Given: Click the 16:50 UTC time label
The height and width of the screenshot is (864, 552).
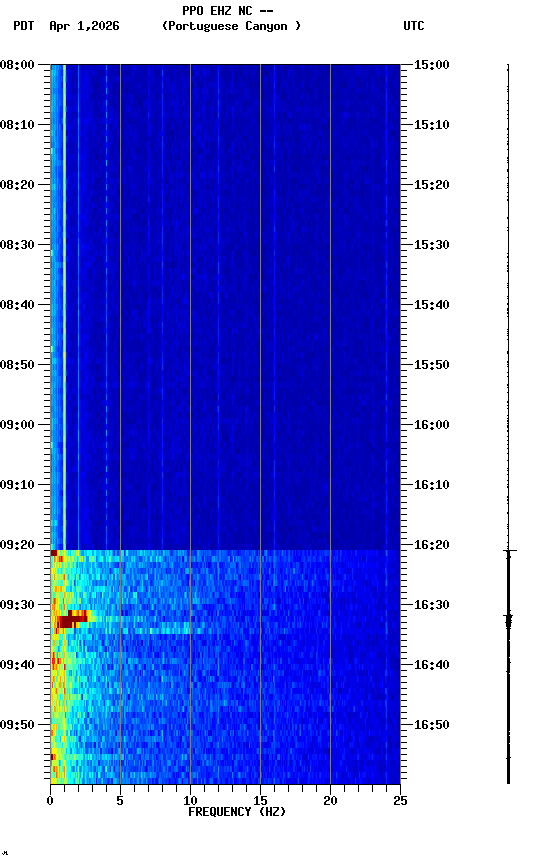Looking at the screenshot, I should [x=432, y=725].
